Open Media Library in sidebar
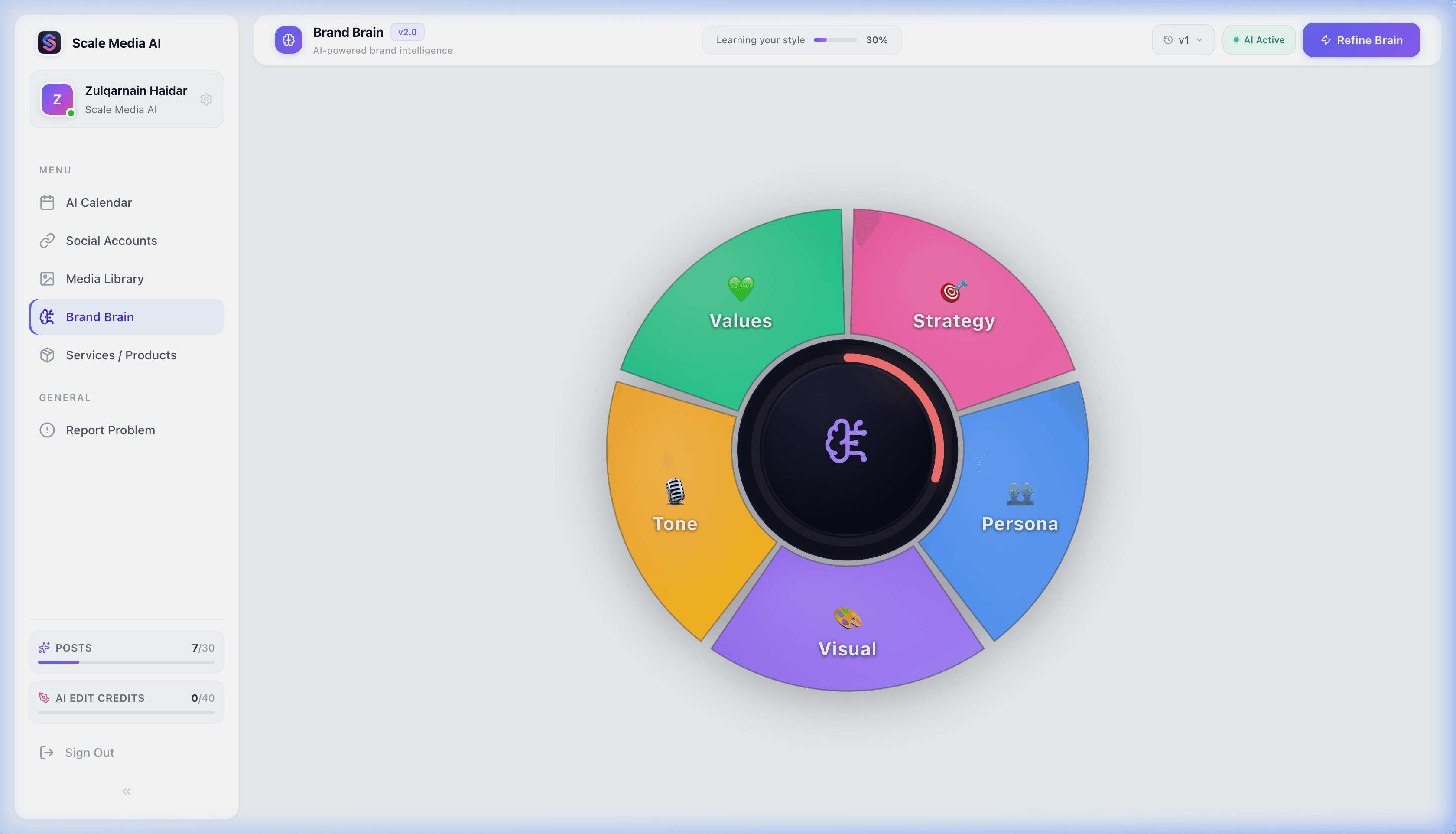 [105, 279]
